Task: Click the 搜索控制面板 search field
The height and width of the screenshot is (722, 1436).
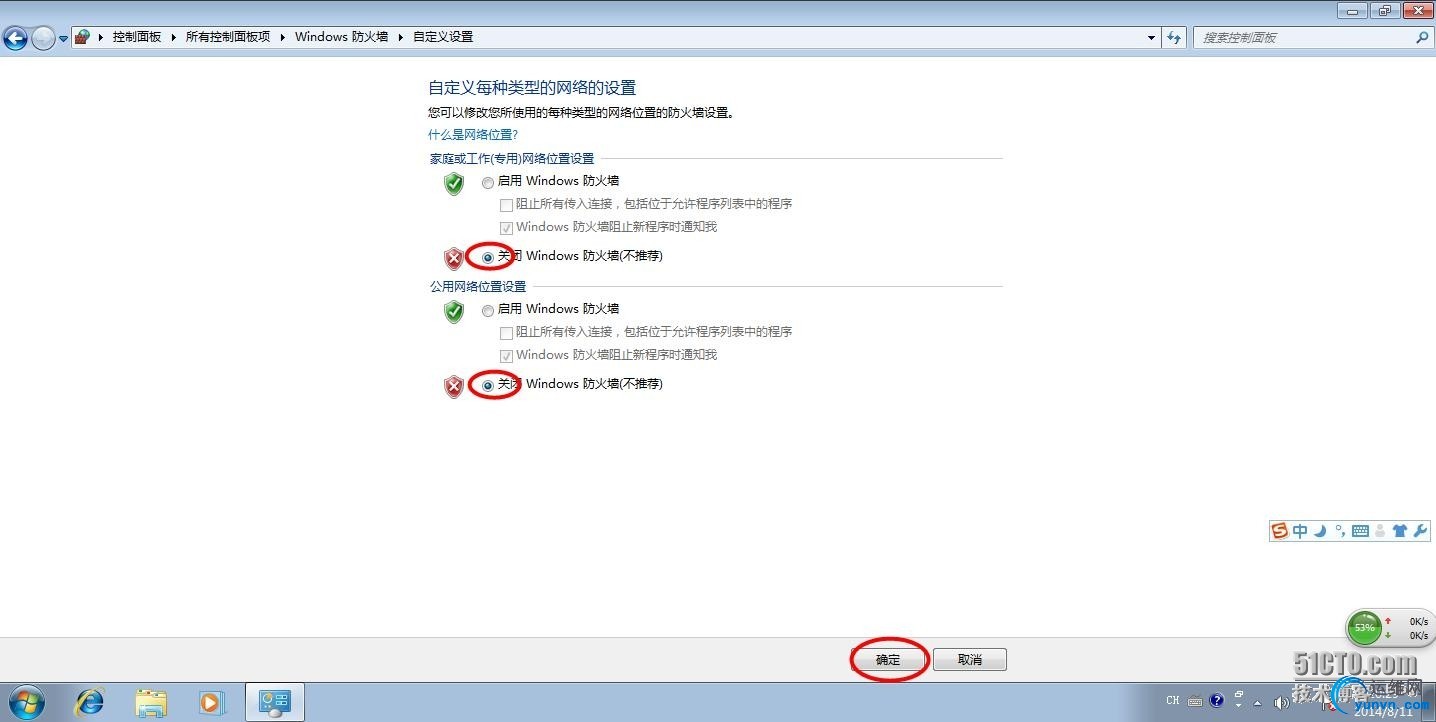Action: [1303, 37]
